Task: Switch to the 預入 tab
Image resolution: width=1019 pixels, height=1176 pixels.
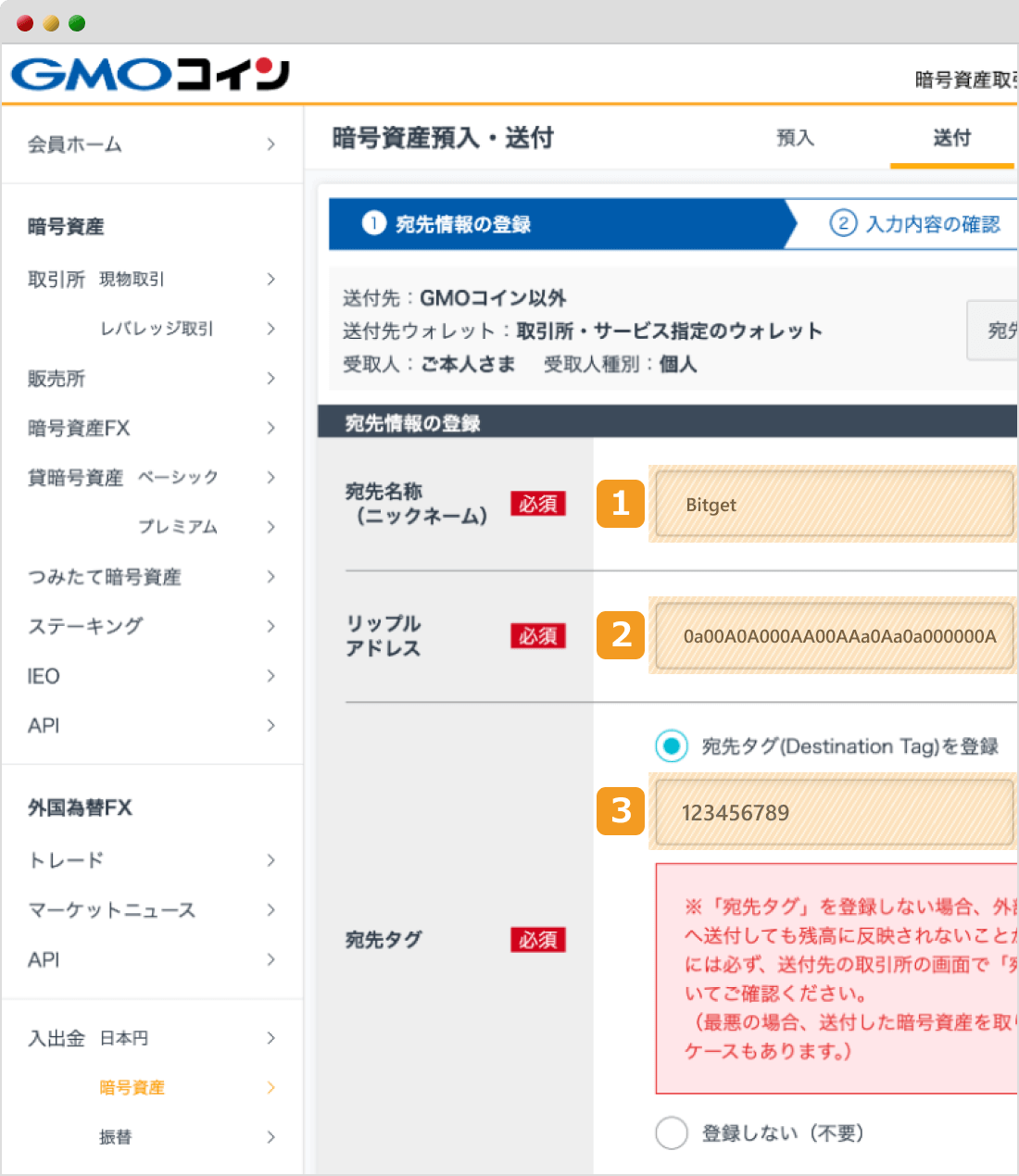Action: [795, 137]
